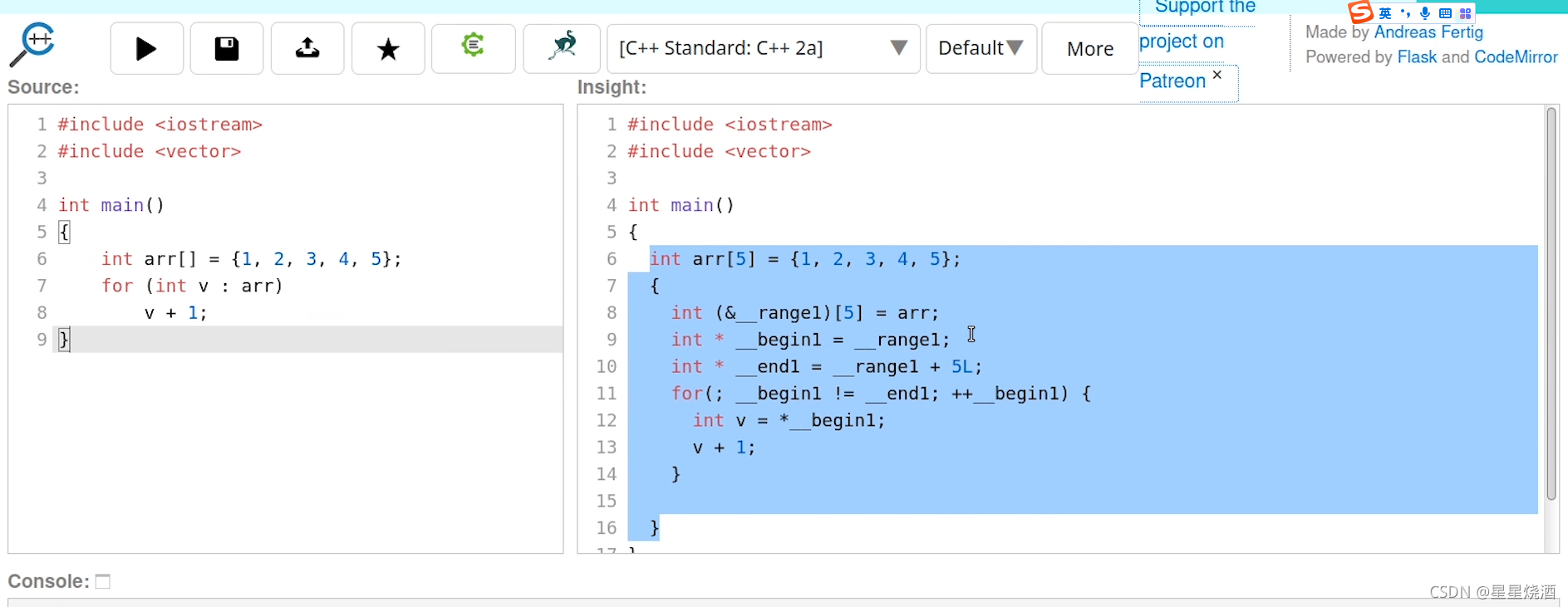This screenshot has width=1568, height=607.
Task: Click line number 16 in Insight panel
Action: [607, 528]
